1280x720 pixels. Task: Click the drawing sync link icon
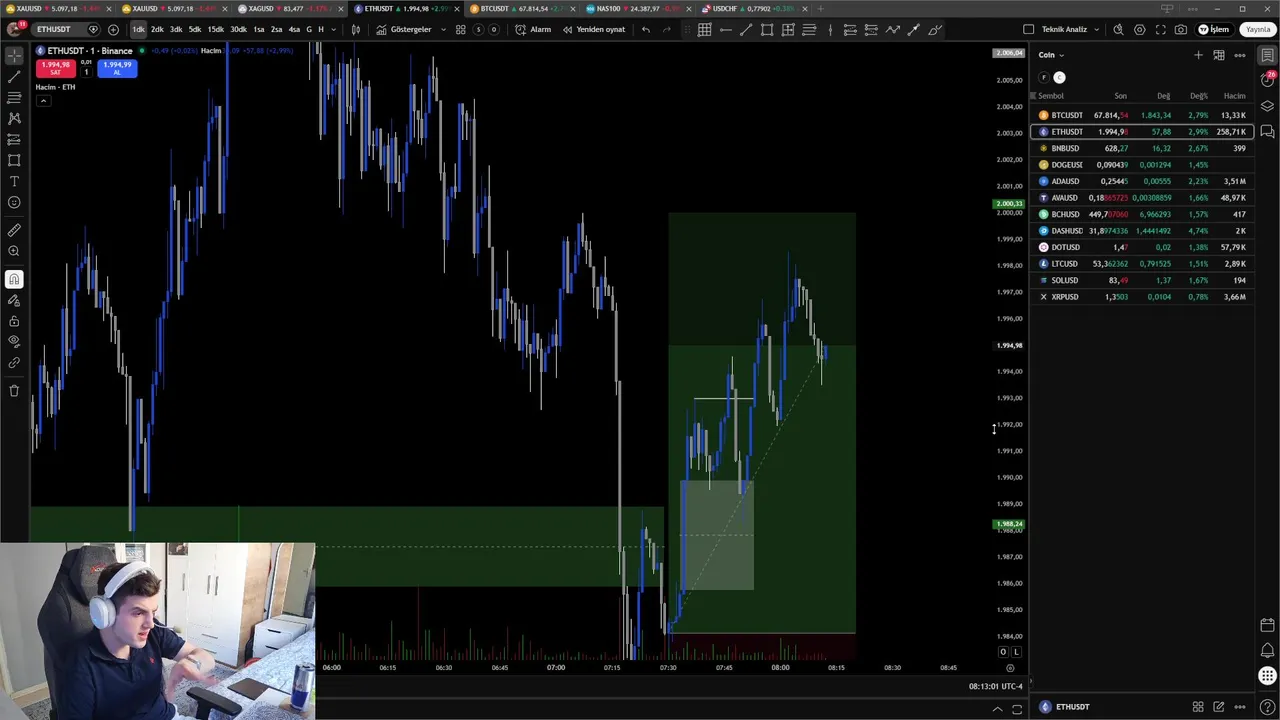coord(14,363)
